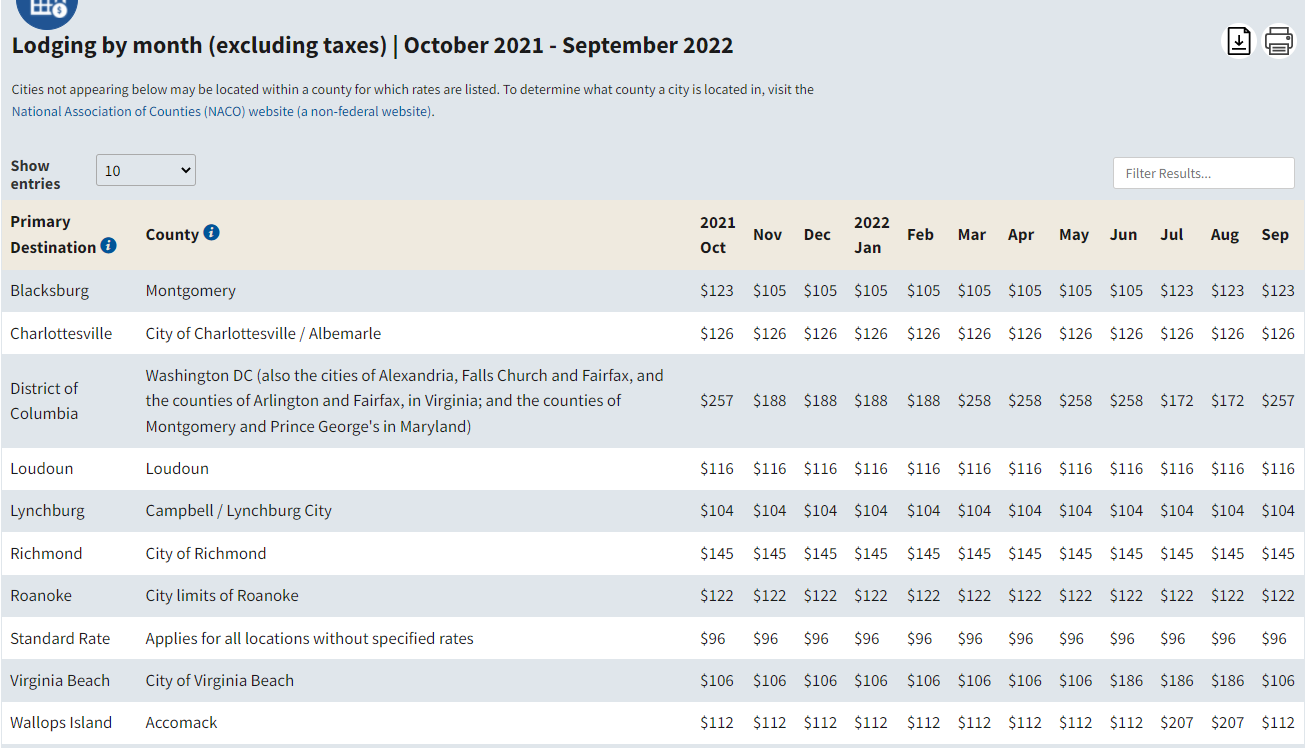Select the Wallops Island destination cell

pos(61,722)
